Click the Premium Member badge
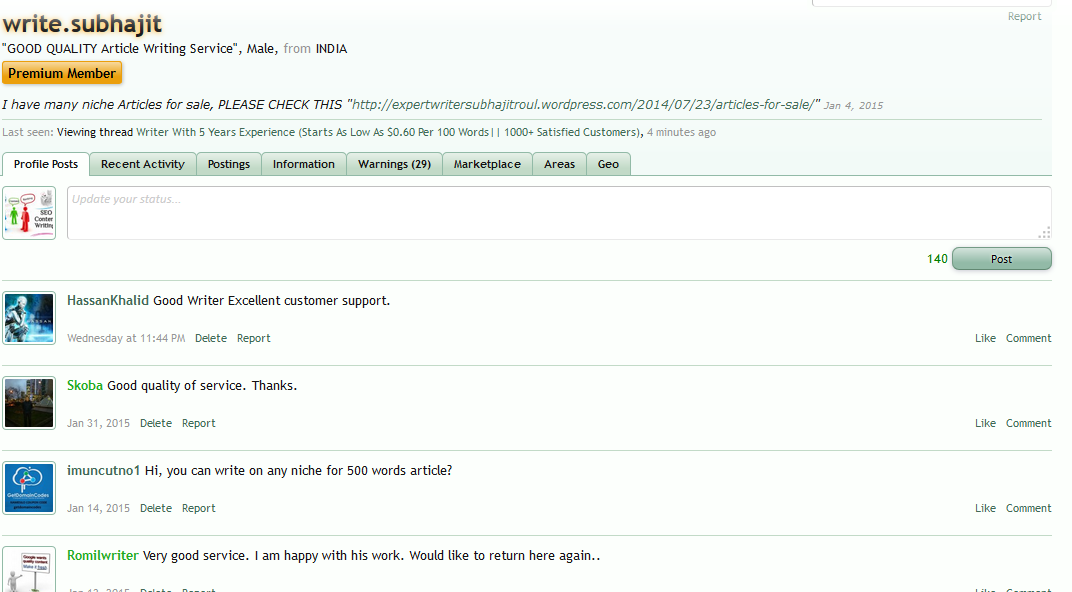Screen dimensions: 1072x592 62,73
